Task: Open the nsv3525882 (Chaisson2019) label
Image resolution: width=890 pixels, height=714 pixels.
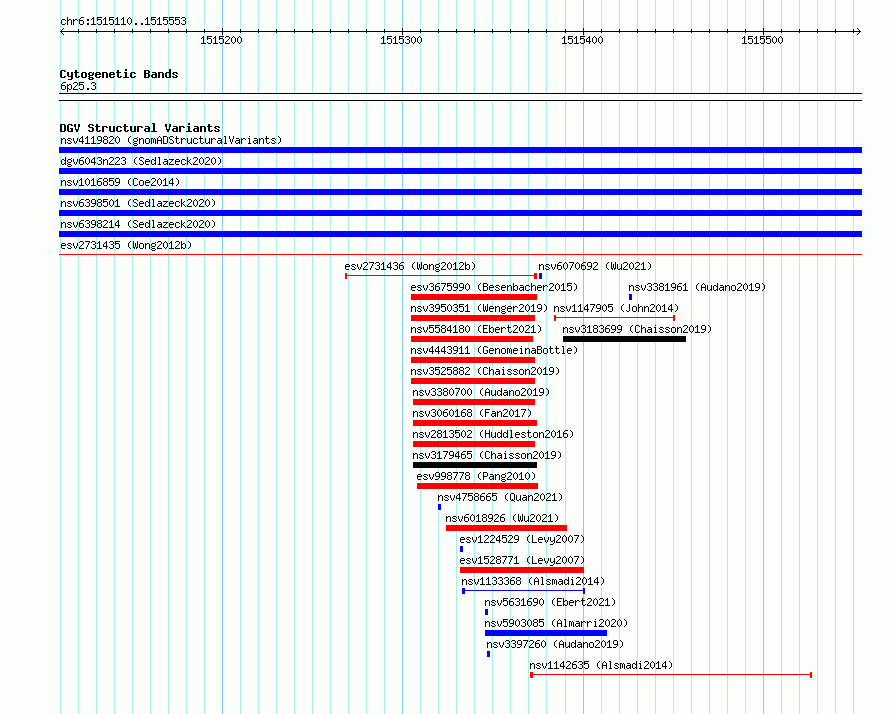Action: pos(485,371)
